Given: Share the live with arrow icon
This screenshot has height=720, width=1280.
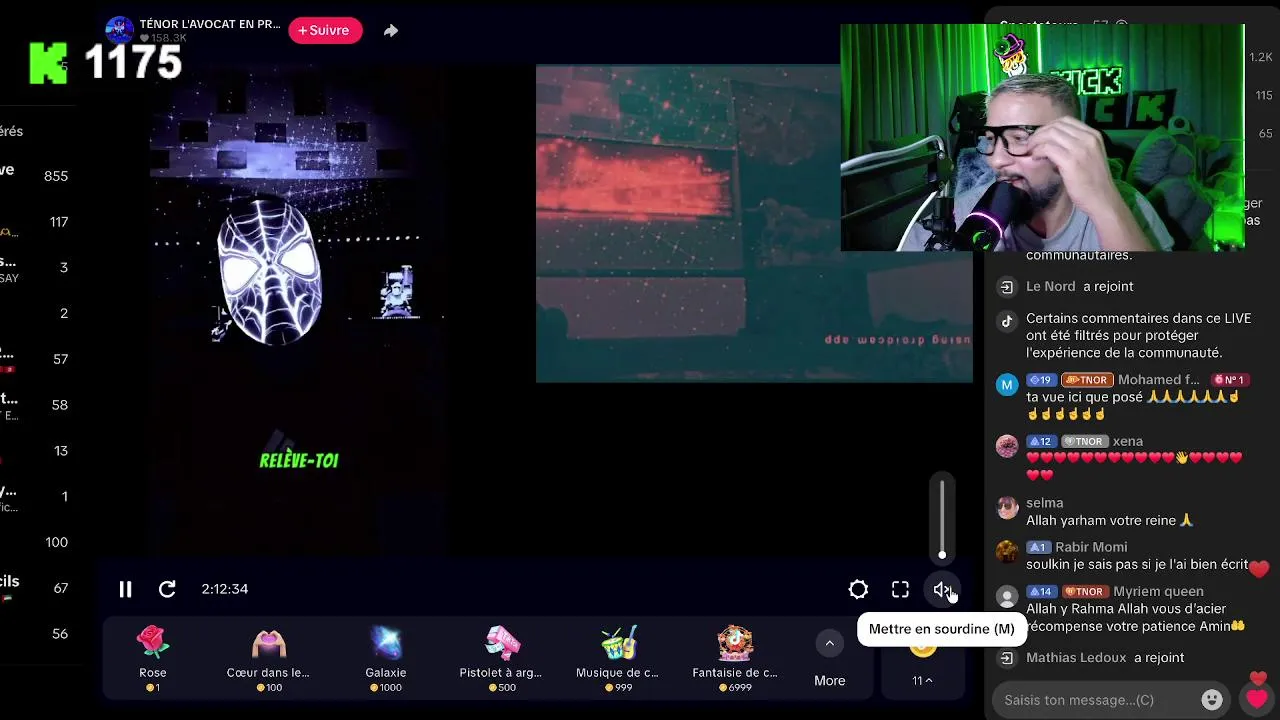Looking at the screenshot, I should click(391, 31).
